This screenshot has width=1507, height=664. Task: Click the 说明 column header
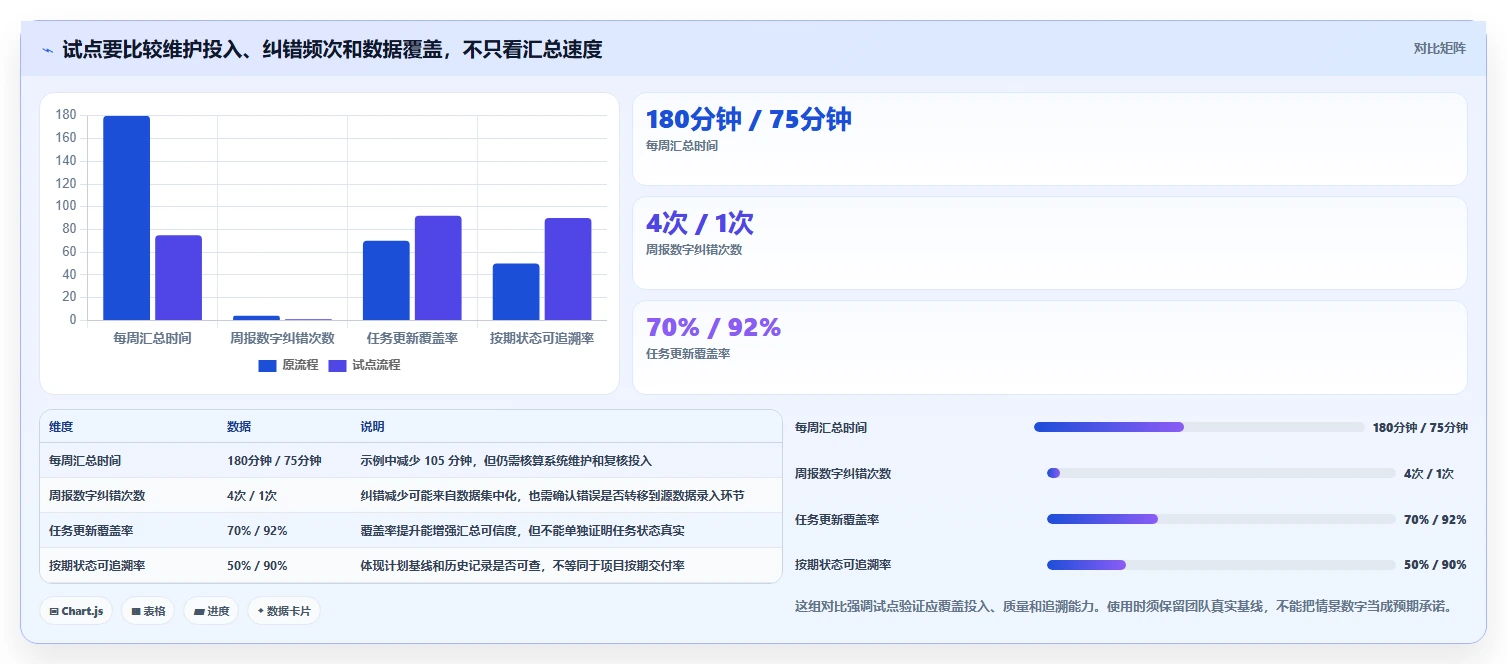(x=372, y=427)
